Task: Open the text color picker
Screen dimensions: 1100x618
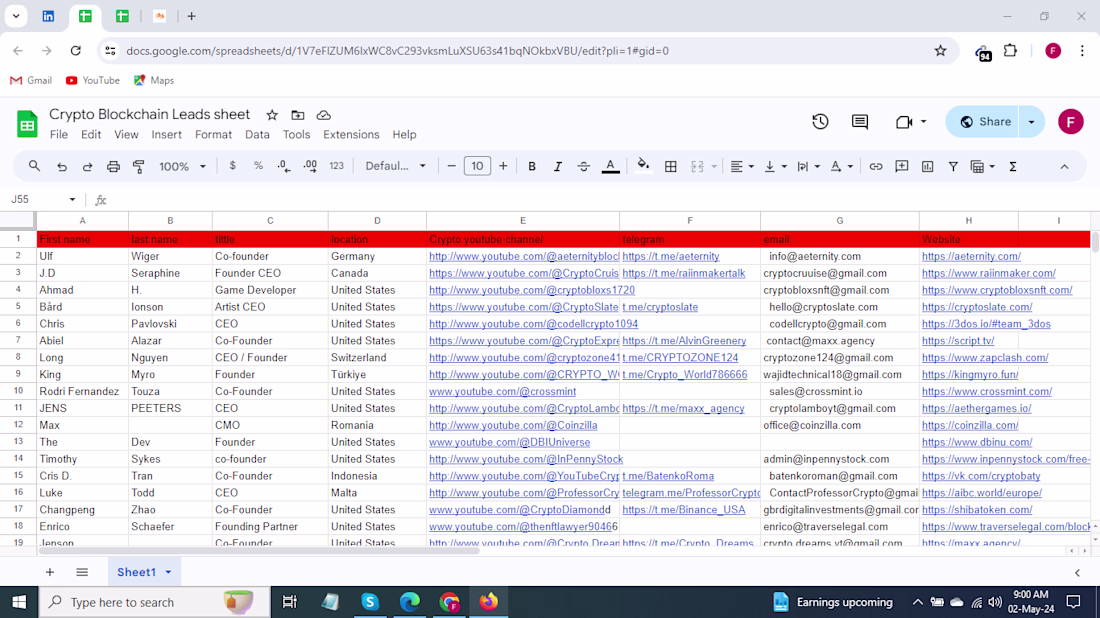Action: tap(610, 166)
